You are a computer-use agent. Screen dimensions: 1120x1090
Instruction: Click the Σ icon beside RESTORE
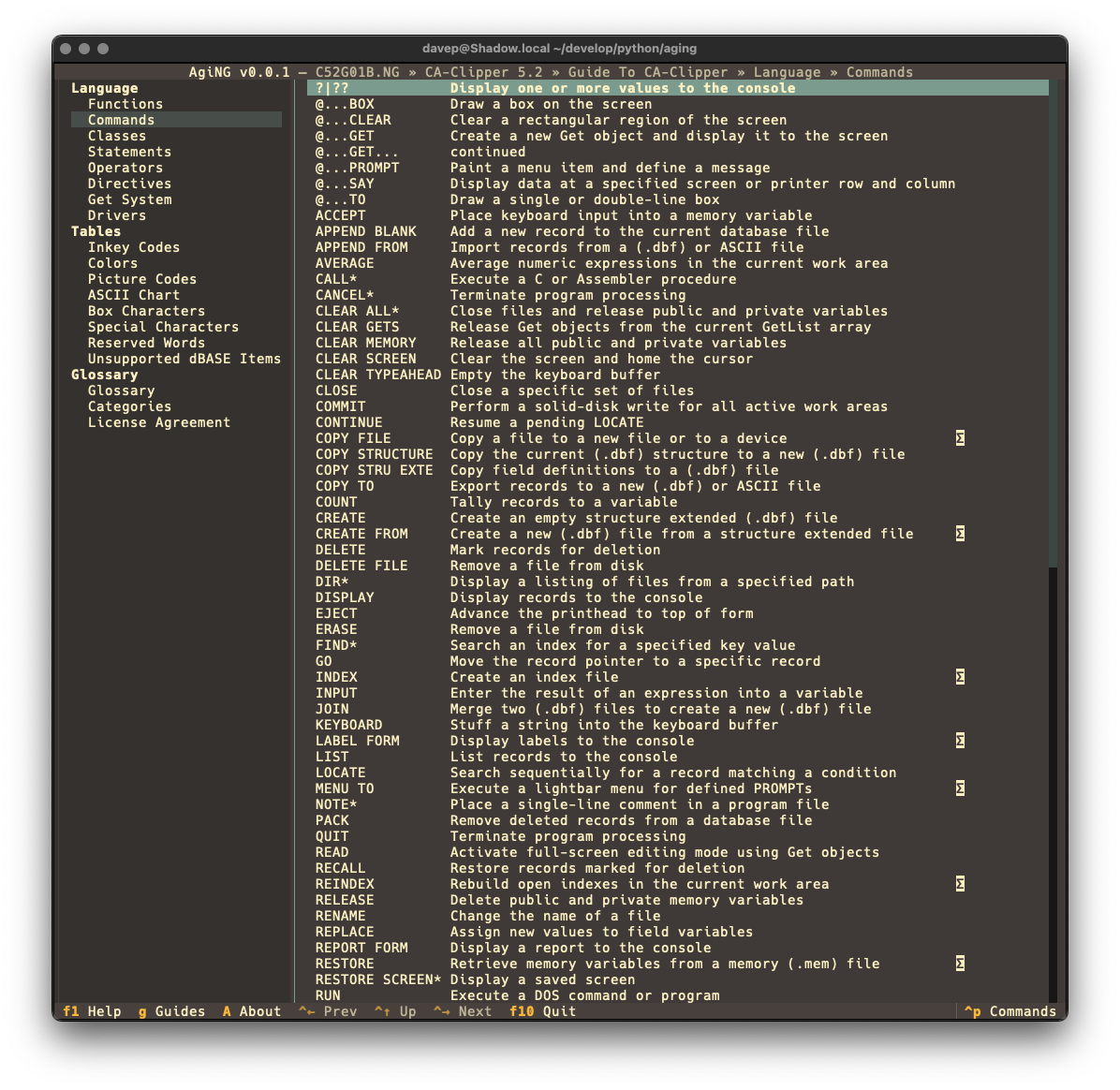coord(959,963)
